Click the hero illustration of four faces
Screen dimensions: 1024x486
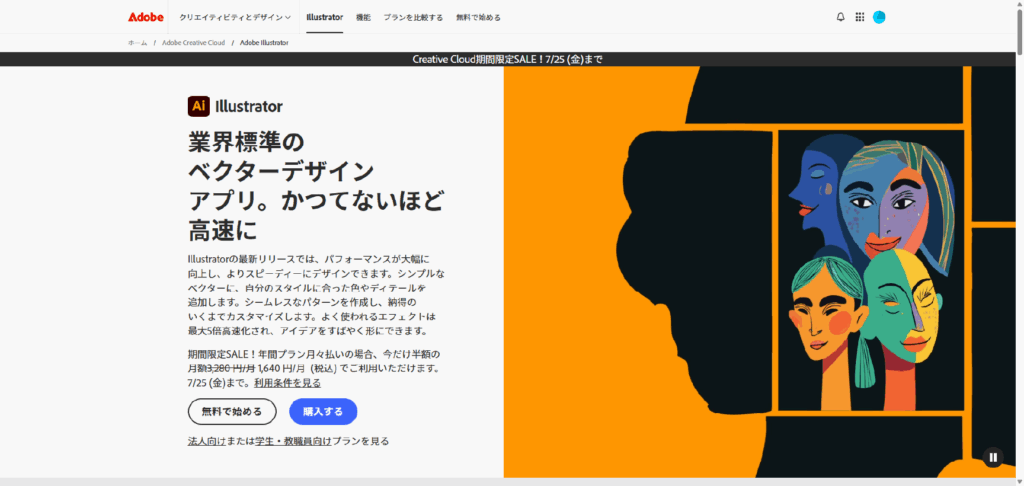click(x=869, y=270)
